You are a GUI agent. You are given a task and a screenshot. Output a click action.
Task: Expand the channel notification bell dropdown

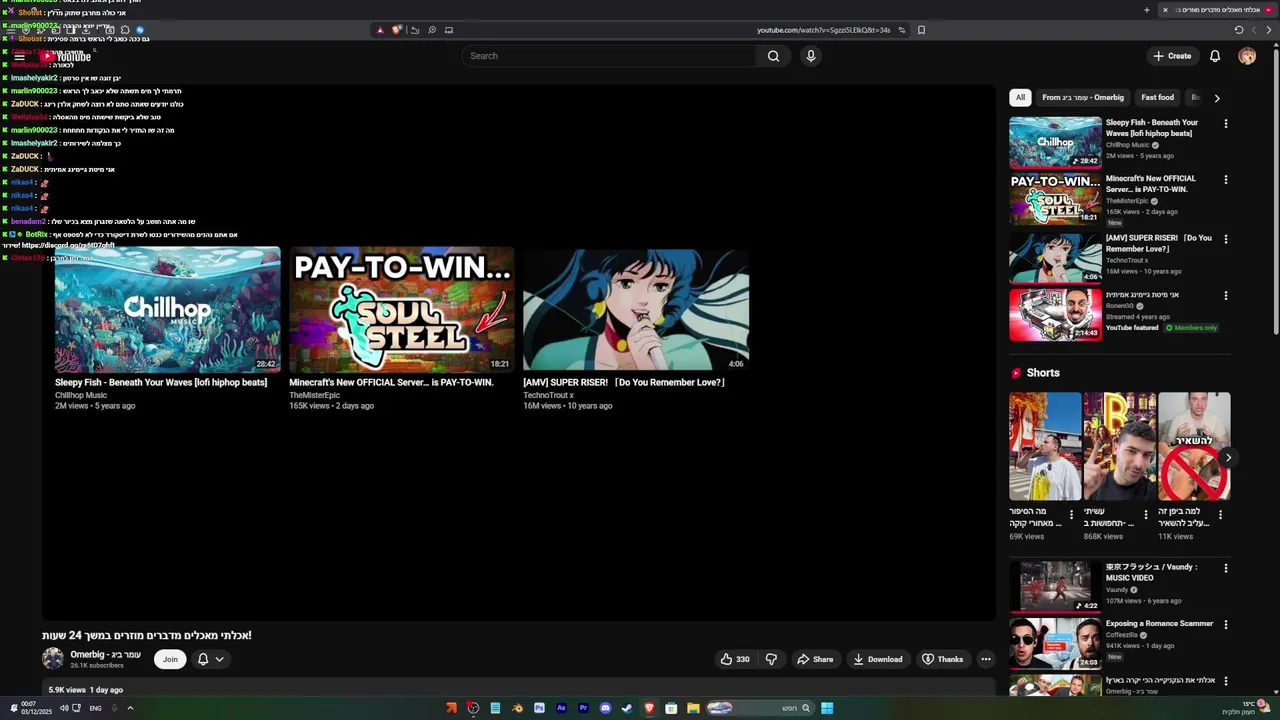[210, 659]
